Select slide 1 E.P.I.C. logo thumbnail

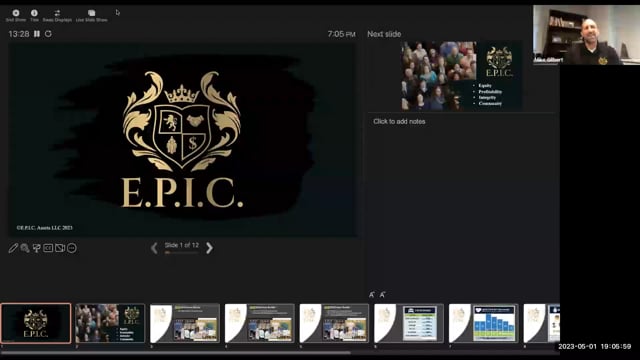click(x=36, y=323)
